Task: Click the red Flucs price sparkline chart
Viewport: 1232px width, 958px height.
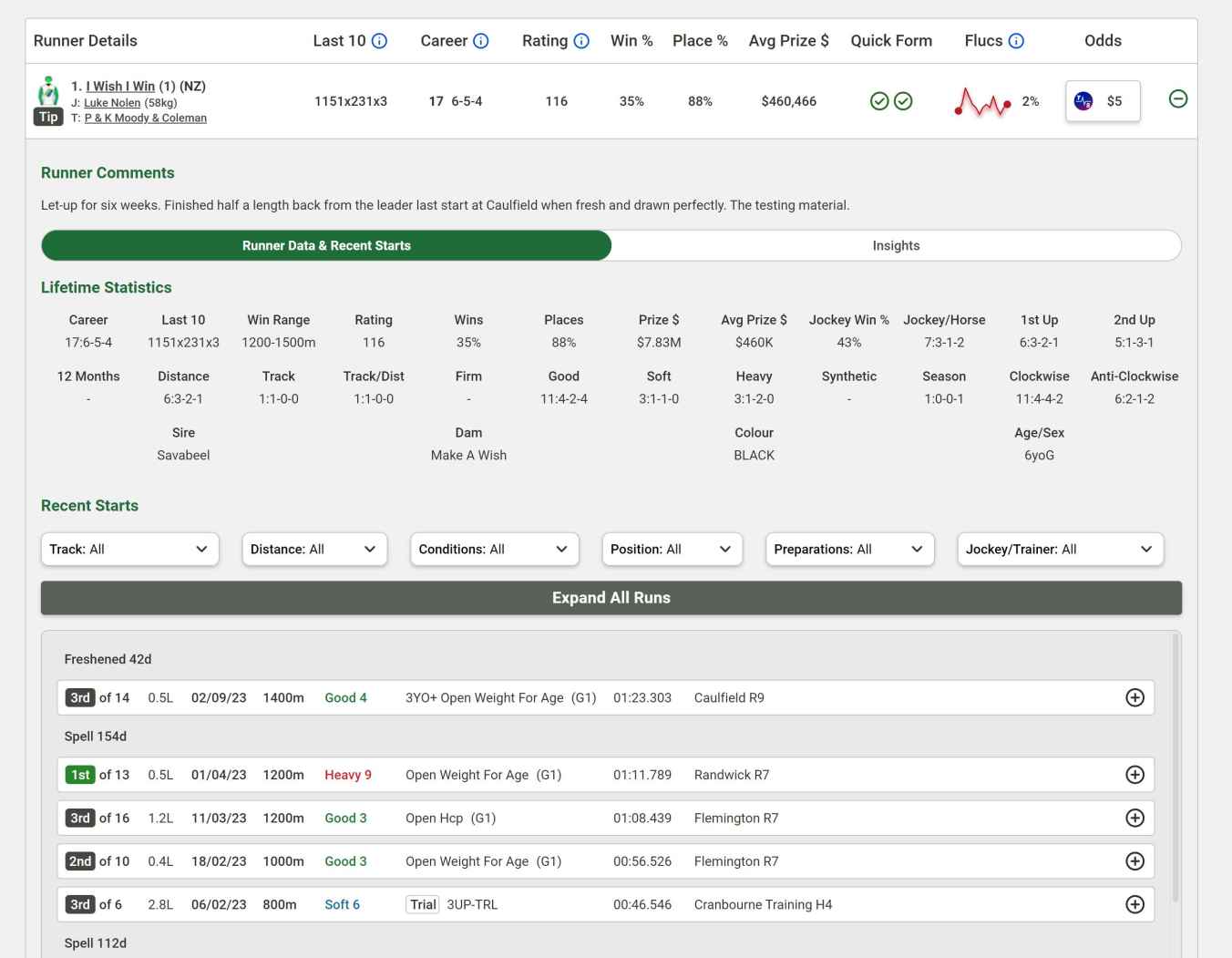Action: point(982,101)
